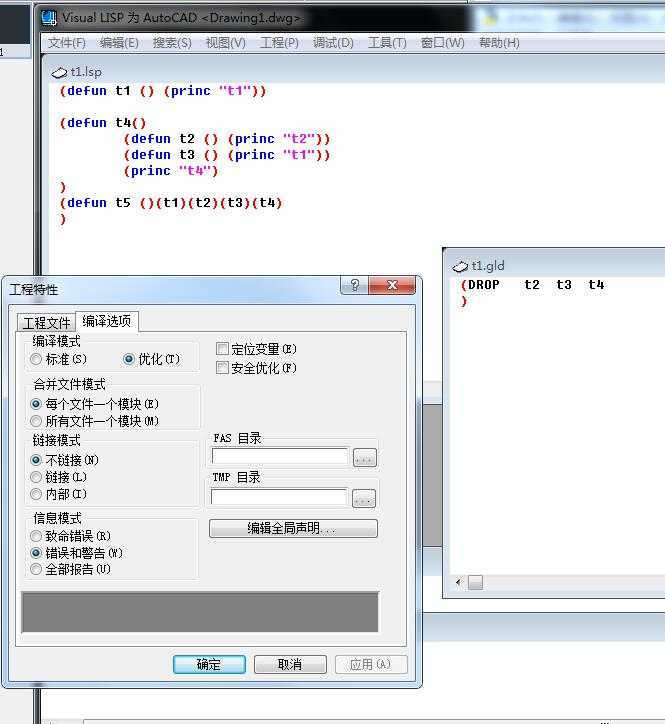665x724 pixels.
Task: Click the DROP text in t1.gld editor
Action: coord(484,285)
